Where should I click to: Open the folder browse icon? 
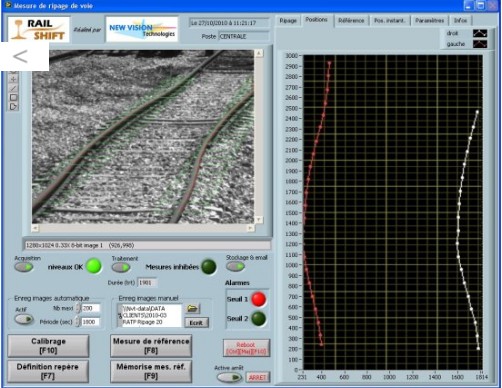(192, 308)
